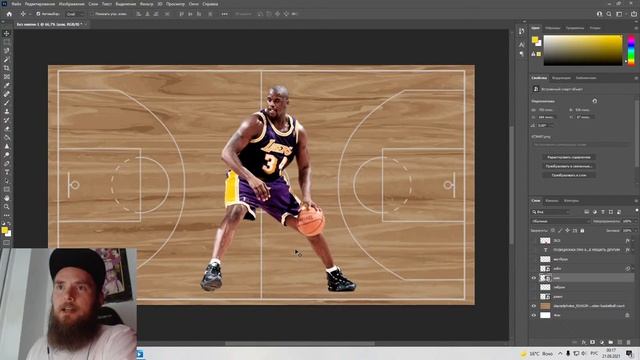Select the Eyedropper tool
Screen dimensions: 640x360
(7, 85)
